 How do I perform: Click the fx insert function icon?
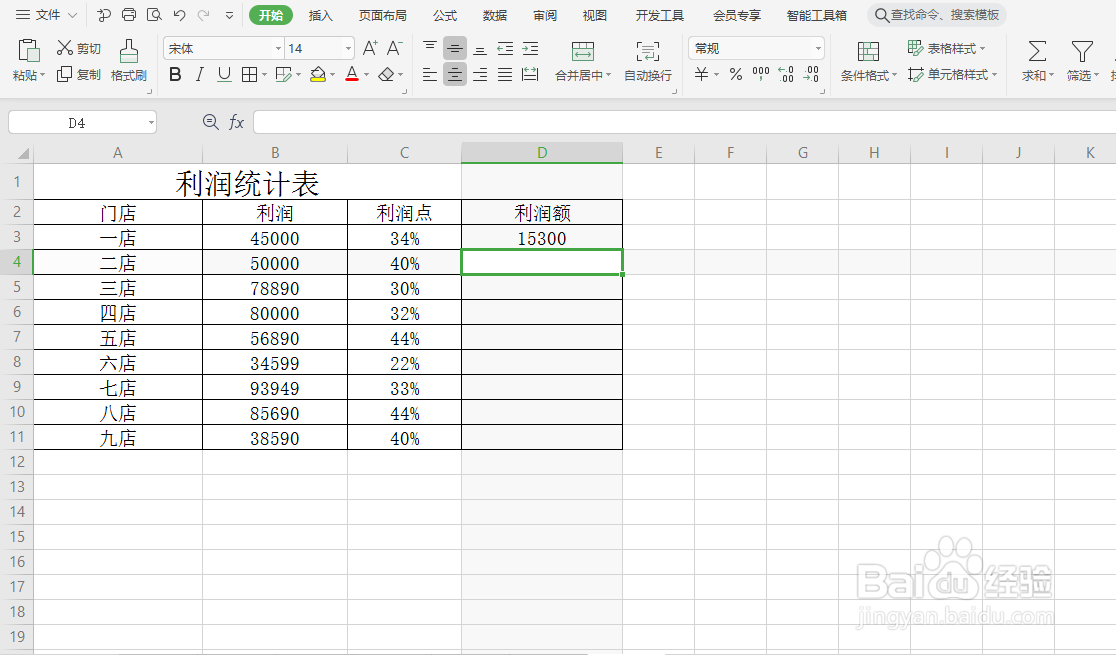click(236, 122)
